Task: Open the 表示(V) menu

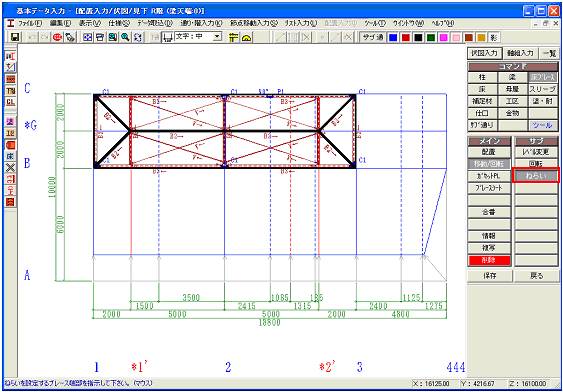Action: tap(90, 23)
